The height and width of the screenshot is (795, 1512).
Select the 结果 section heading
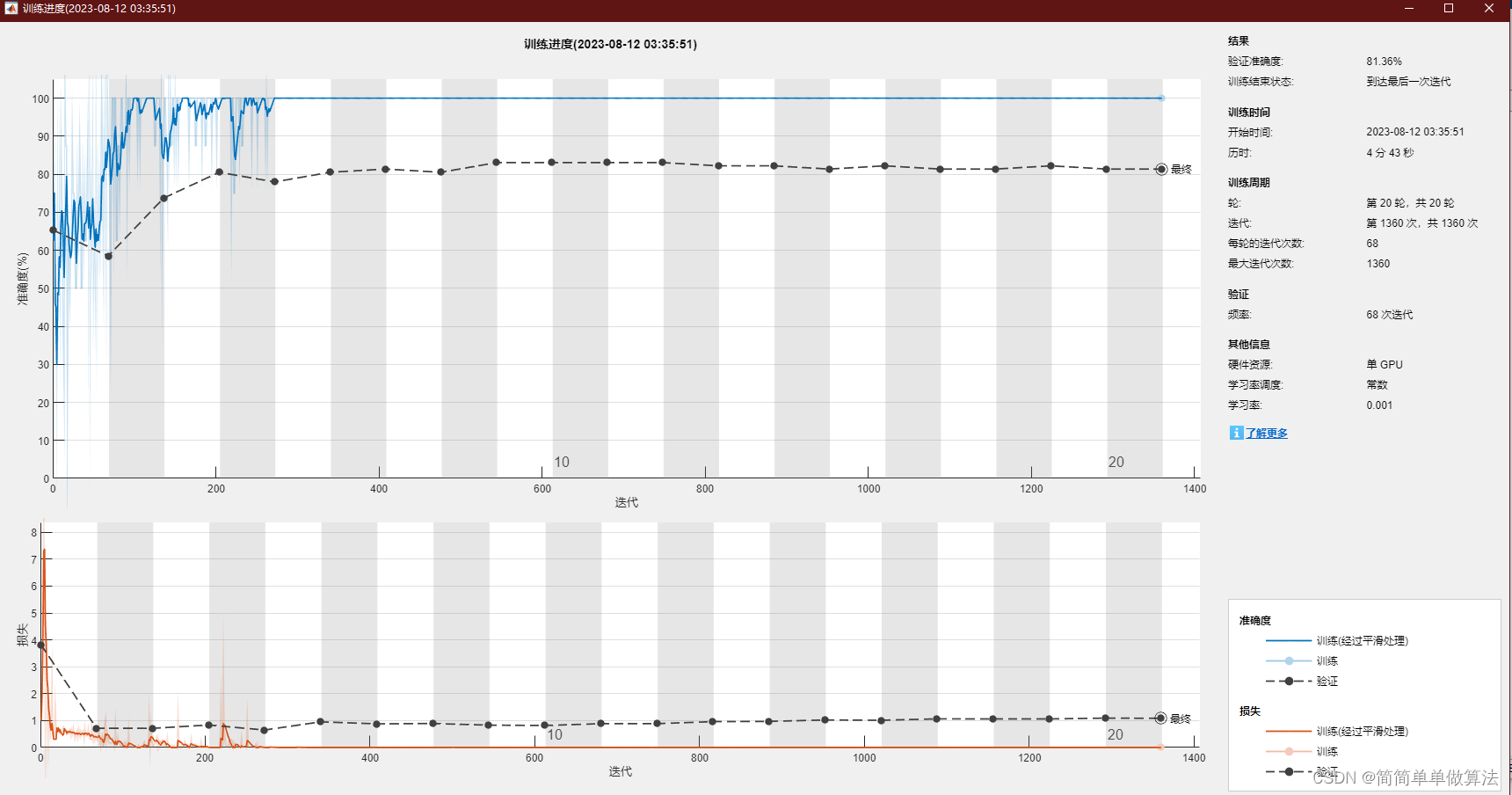click(1239, 40)
